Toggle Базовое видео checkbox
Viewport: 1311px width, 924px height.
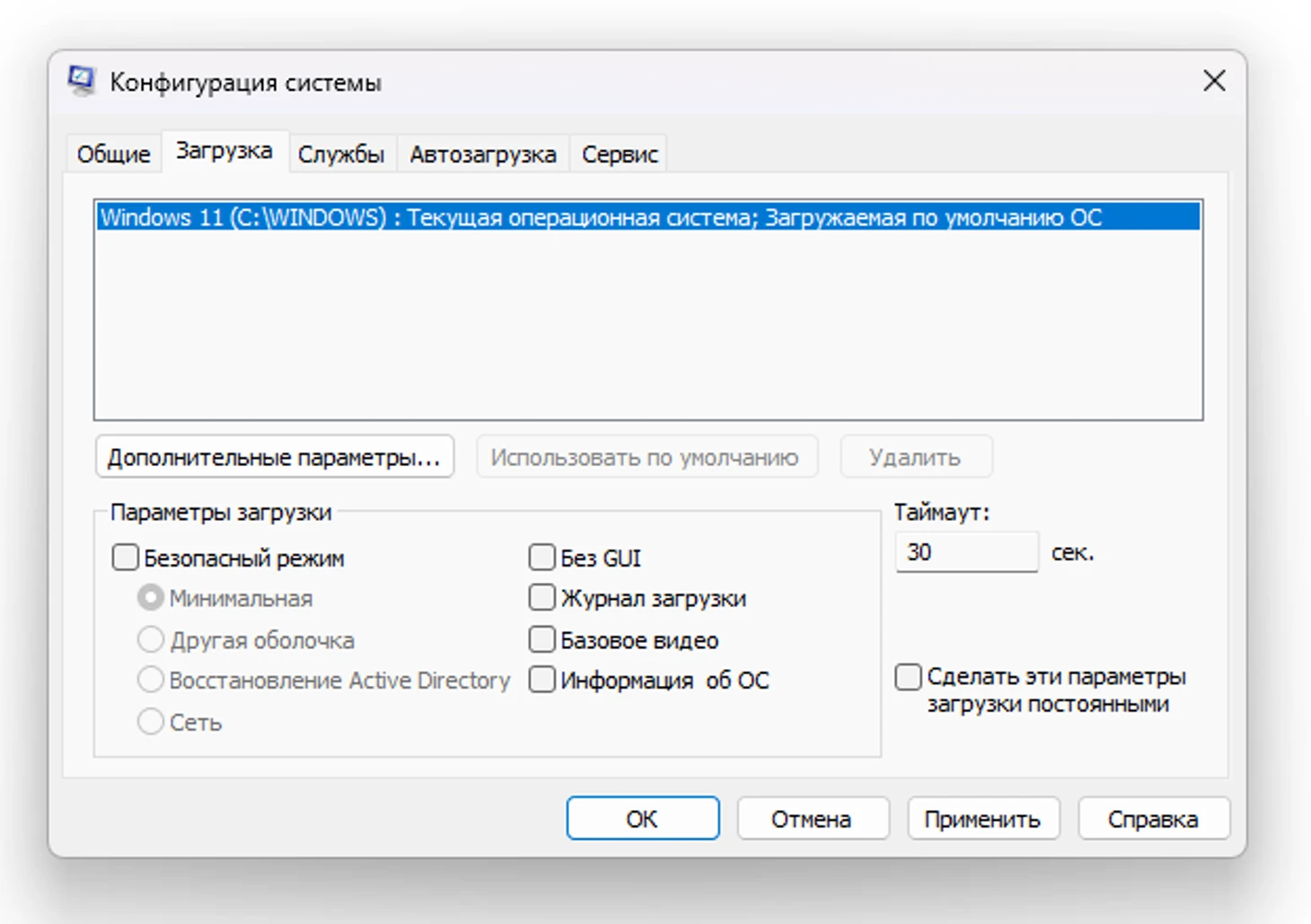(542, 639)
